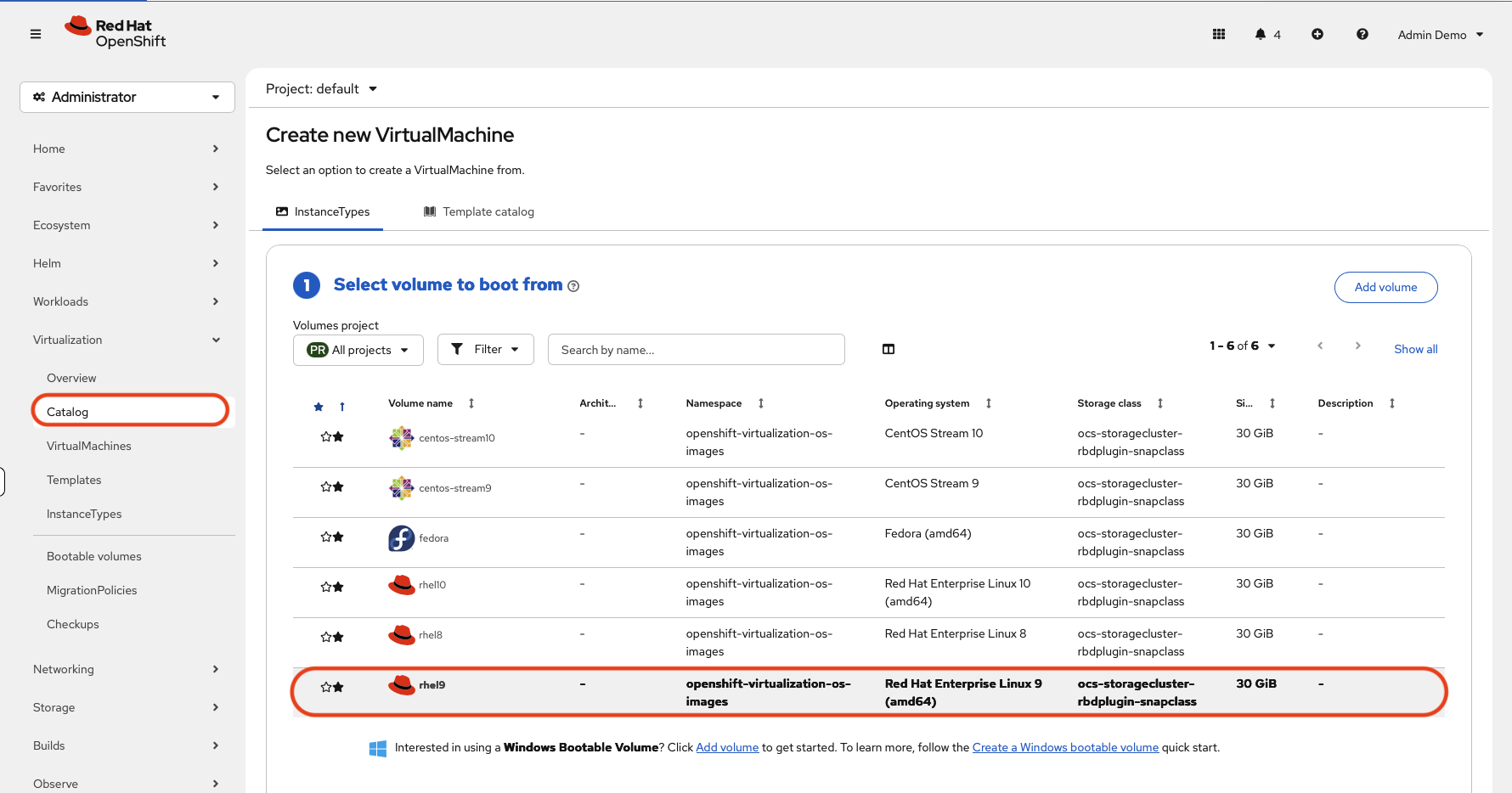The height and width of the screenshot is (793, 1512).
Task: Open the Administrator perspective dropdown
Action: [127, 97]
